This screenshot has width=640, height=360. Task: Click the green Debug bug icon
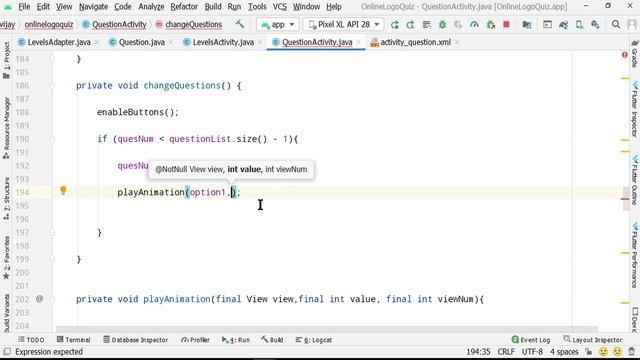pyautogui.click(x=442, y=25)
